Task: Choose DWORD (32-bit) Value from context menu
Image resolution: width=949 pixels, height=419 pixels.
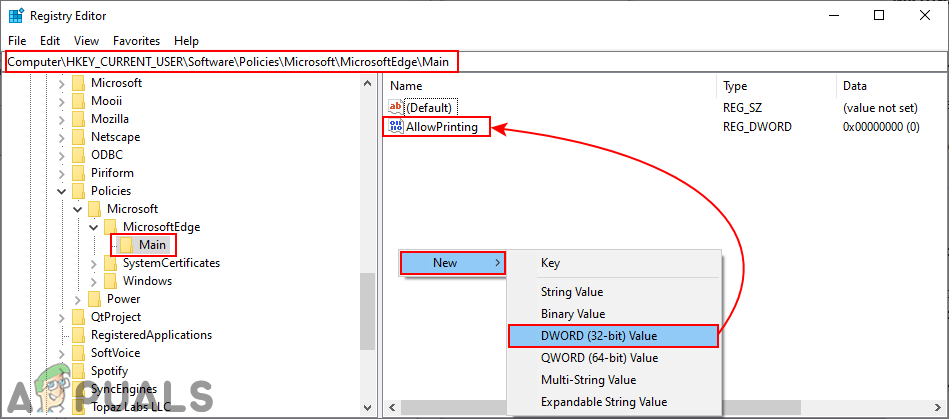Action: tap(612, 336)
